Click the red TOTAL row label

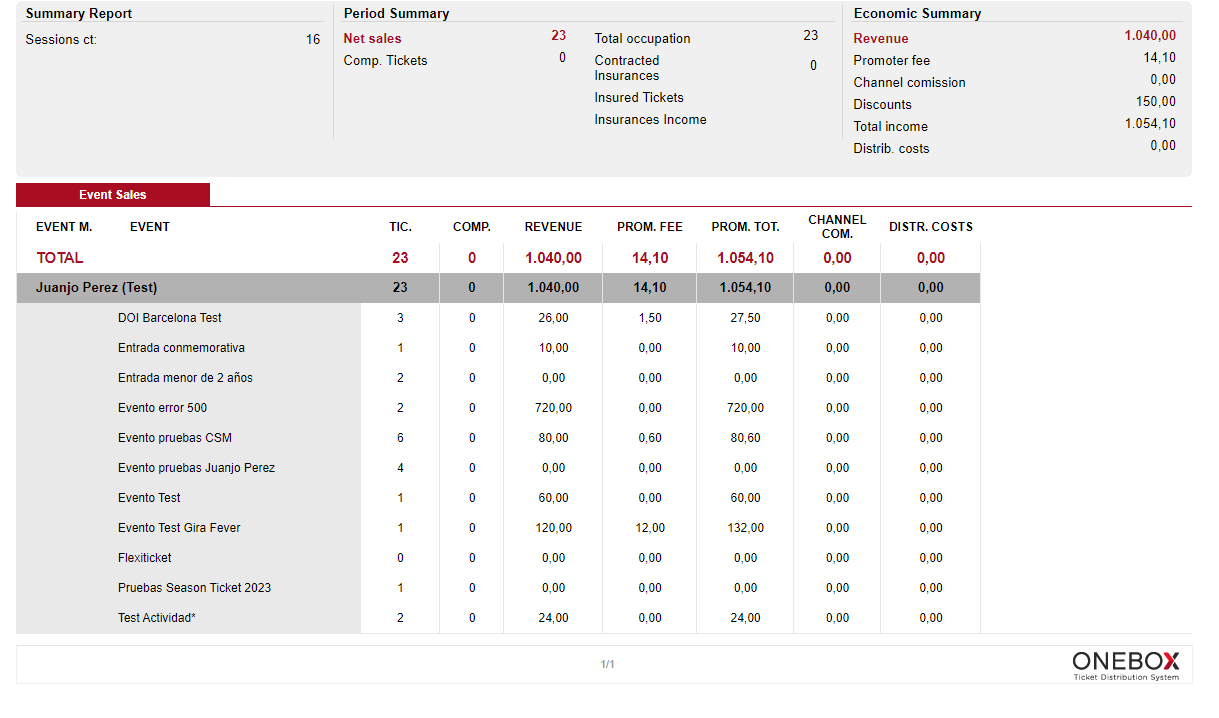pyautogui.click(x=60, y=258)
